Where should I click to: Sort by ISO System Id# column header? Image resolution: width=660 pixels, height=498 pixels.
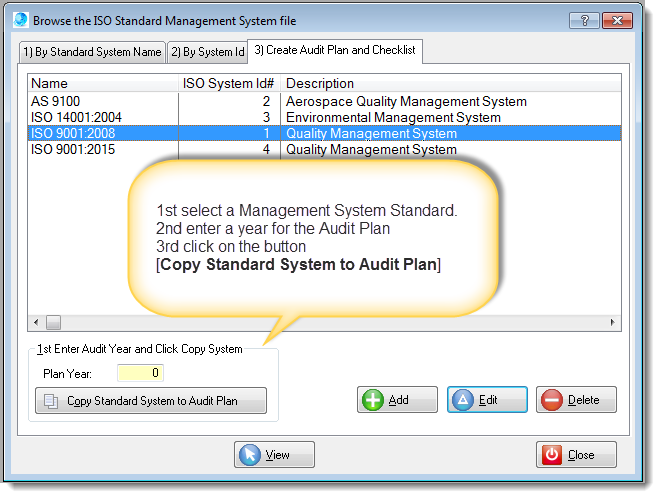[229, 83]
